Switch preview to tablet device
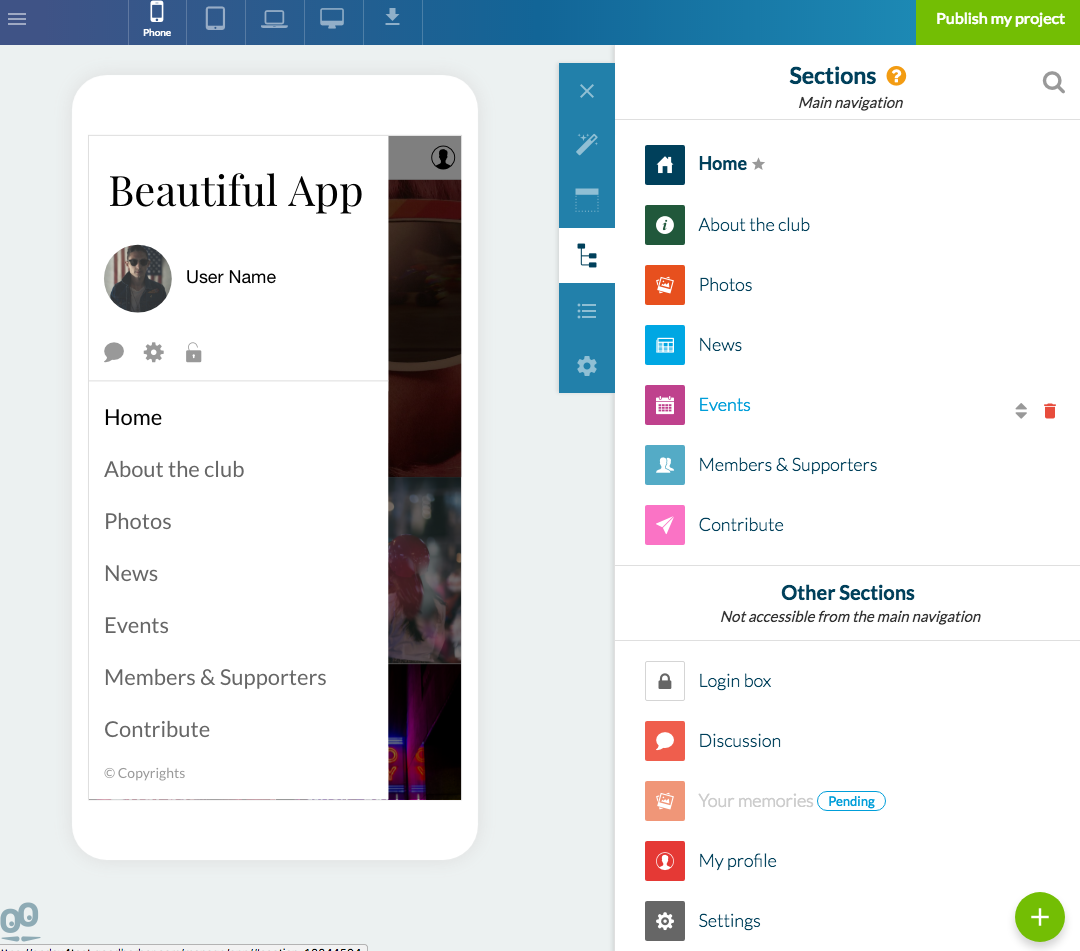The width and height of the screenshot is (1080, 951). [x=215, y=19]
